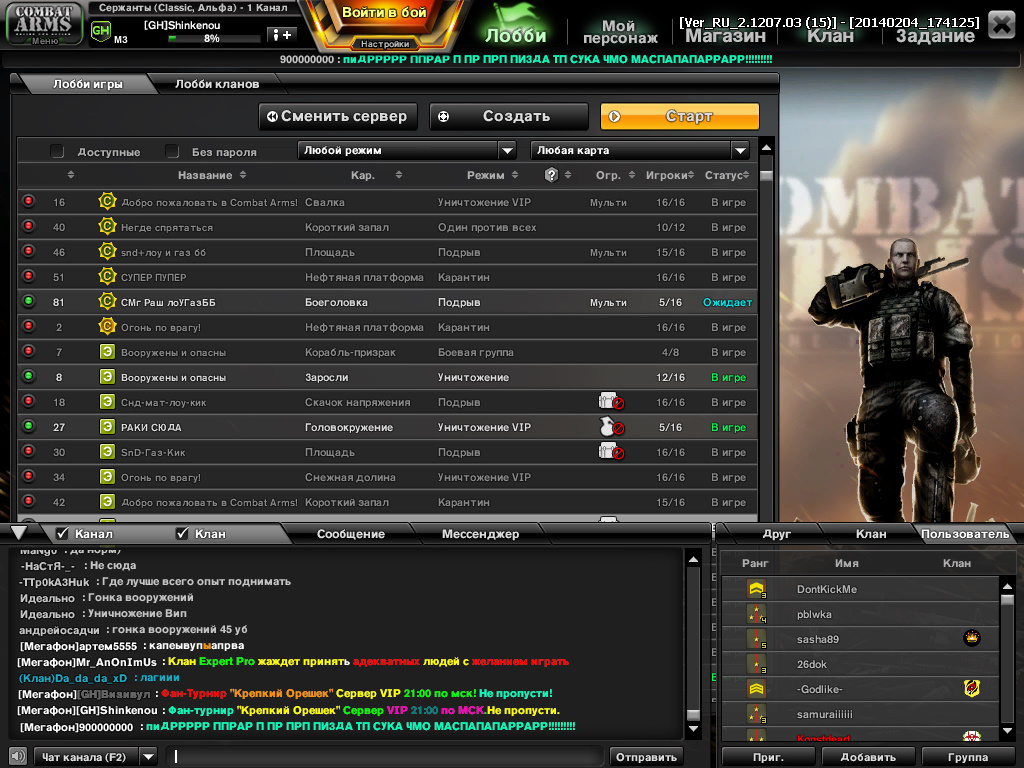Click the green room icon for РАКИ СЮДА
The height and width of the screenshot is (768, 1024).
click(x=107, y=427)
